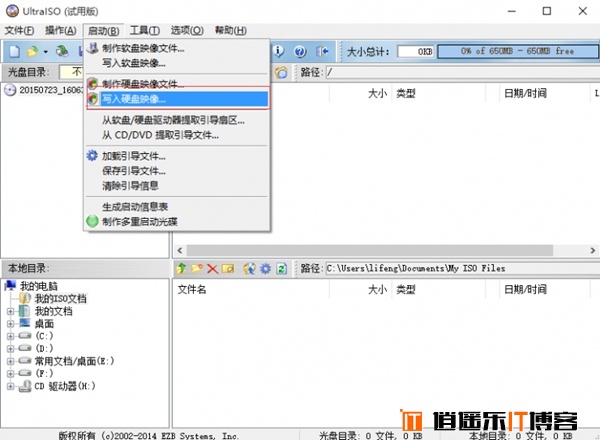The height and width of the screenshot is (440, 600).
Task: Click the 0% of 650MB capacity bar
Action: [517, 51]
